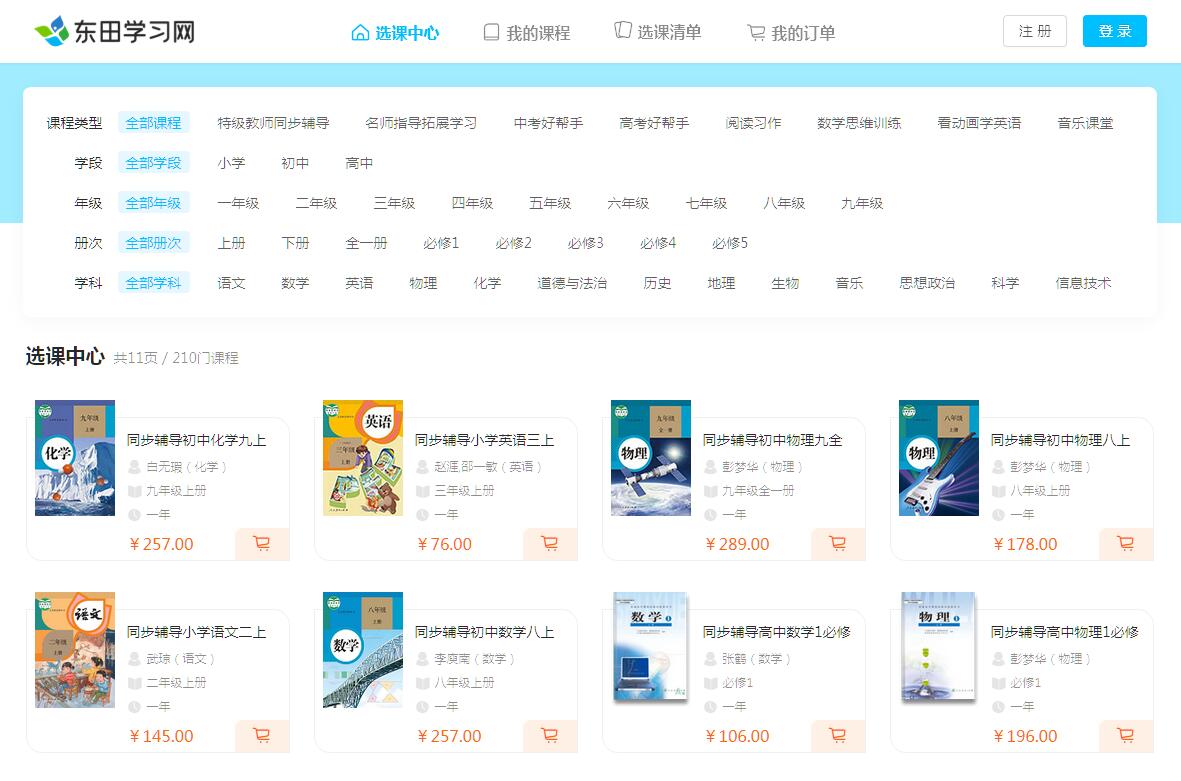Select 小学 in the 学段 filter
1181x781 pixels.
click(x=231, y=163)
